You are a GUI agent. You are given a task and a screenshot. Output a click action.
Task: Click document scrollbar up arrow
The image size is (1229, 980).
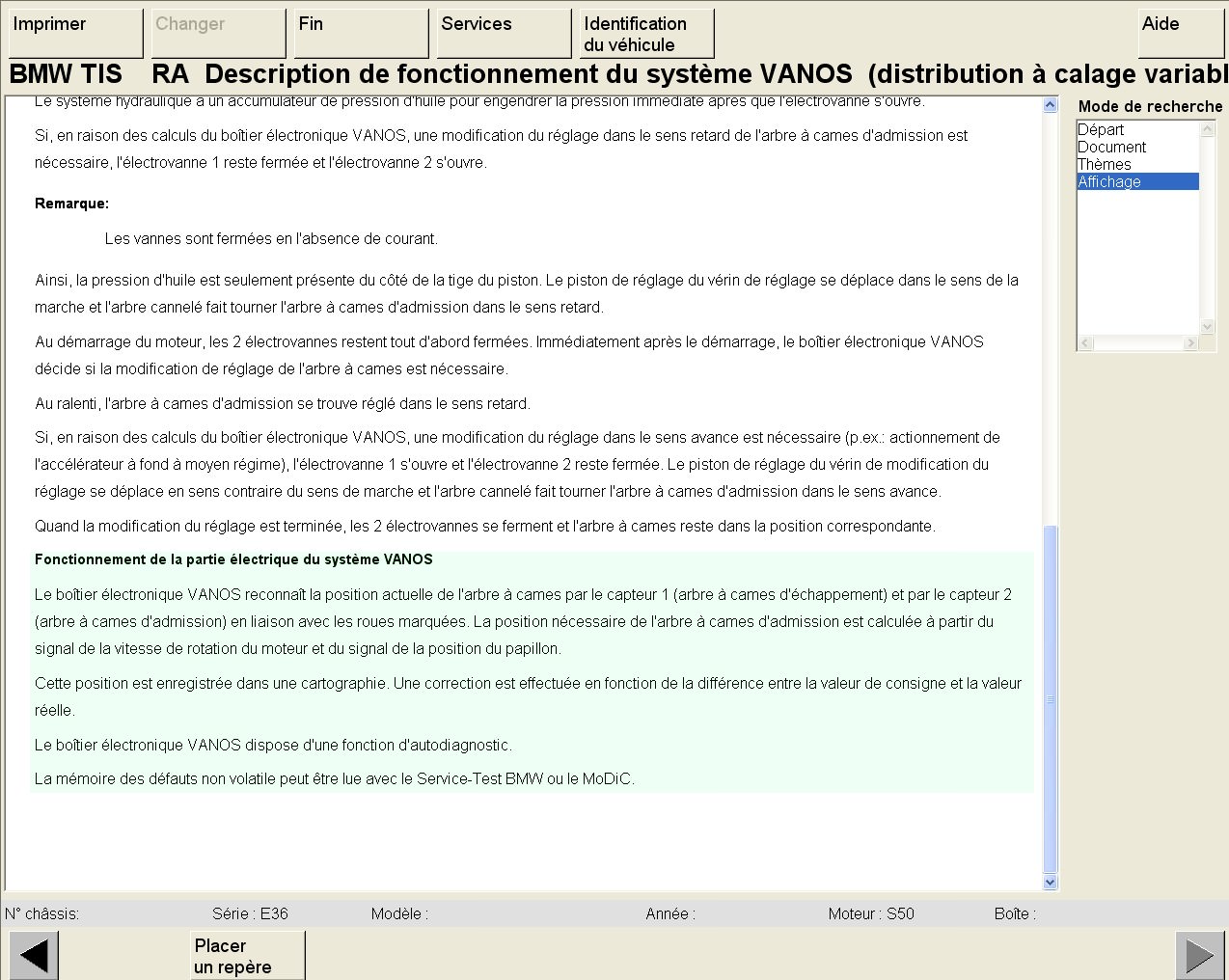point(1051,105)
